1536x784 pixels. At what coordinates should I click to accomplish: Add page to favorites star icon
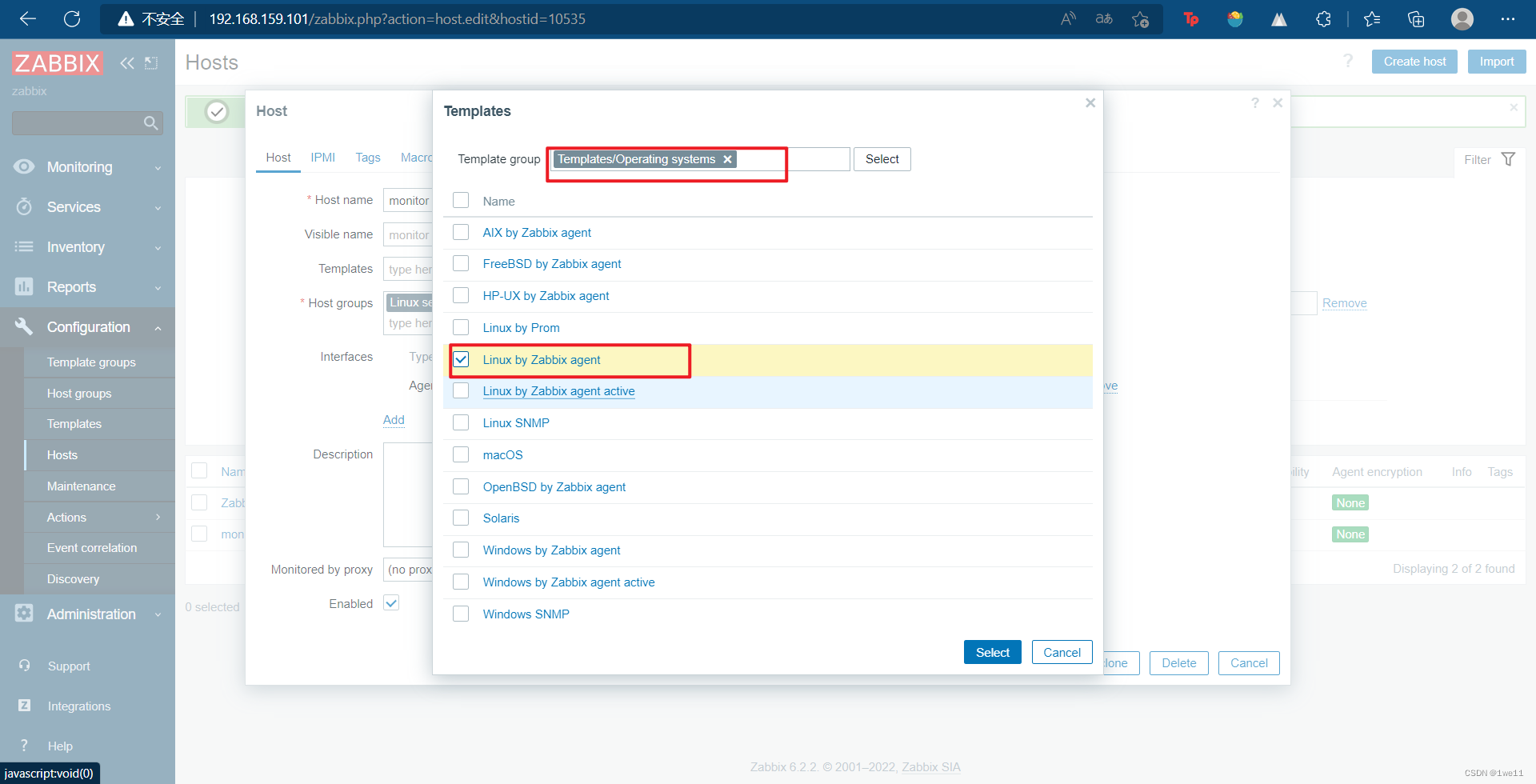click(1141, 19)
